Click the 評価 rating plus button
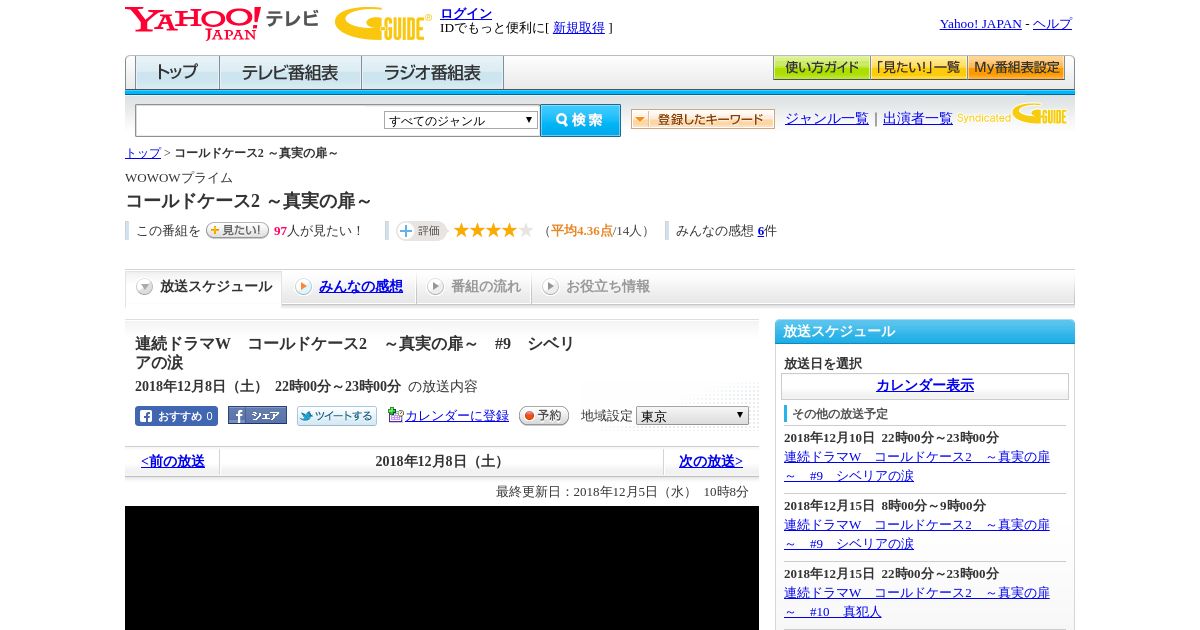1200x630 pixels. click(x=421, y=231)
